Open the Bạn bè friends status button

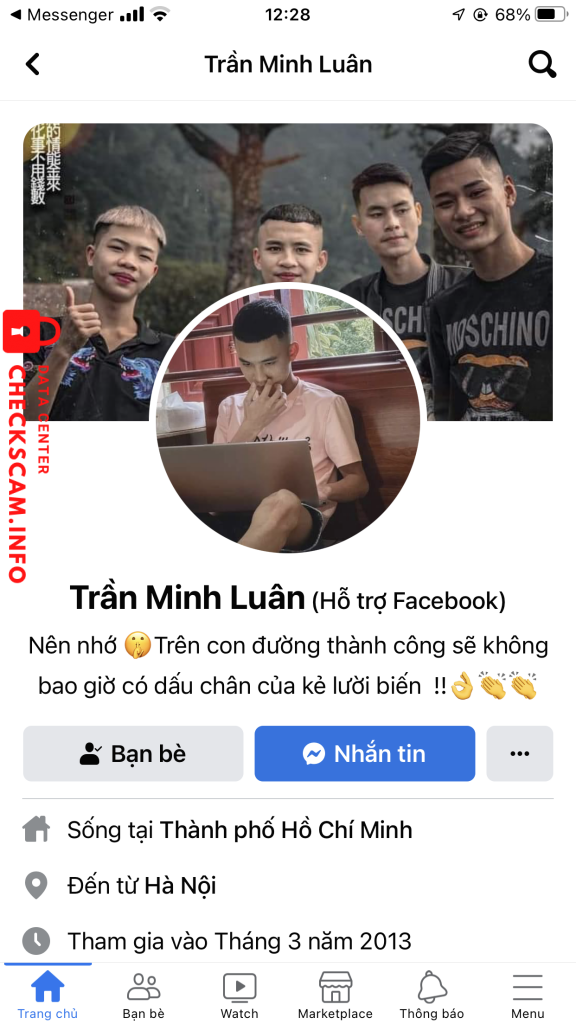[x=133, y=754]
